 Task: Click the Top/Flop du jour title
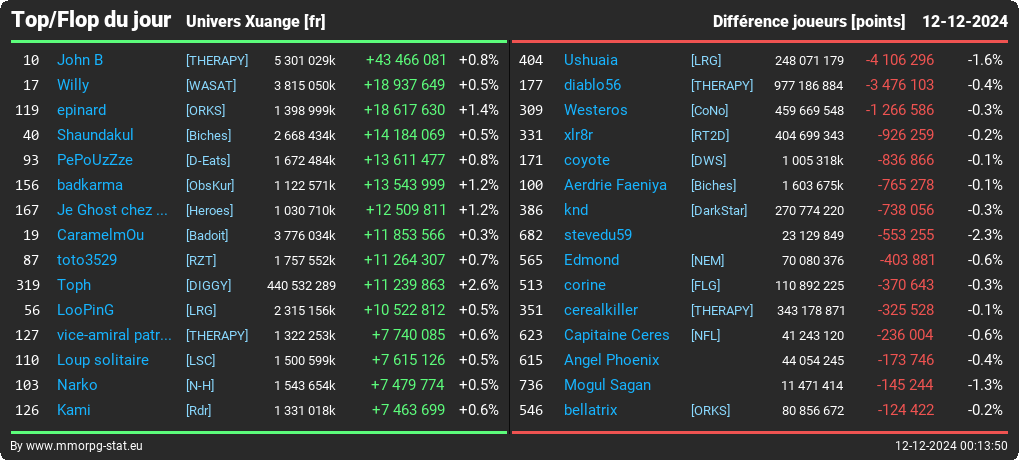[x=92, y=20]
